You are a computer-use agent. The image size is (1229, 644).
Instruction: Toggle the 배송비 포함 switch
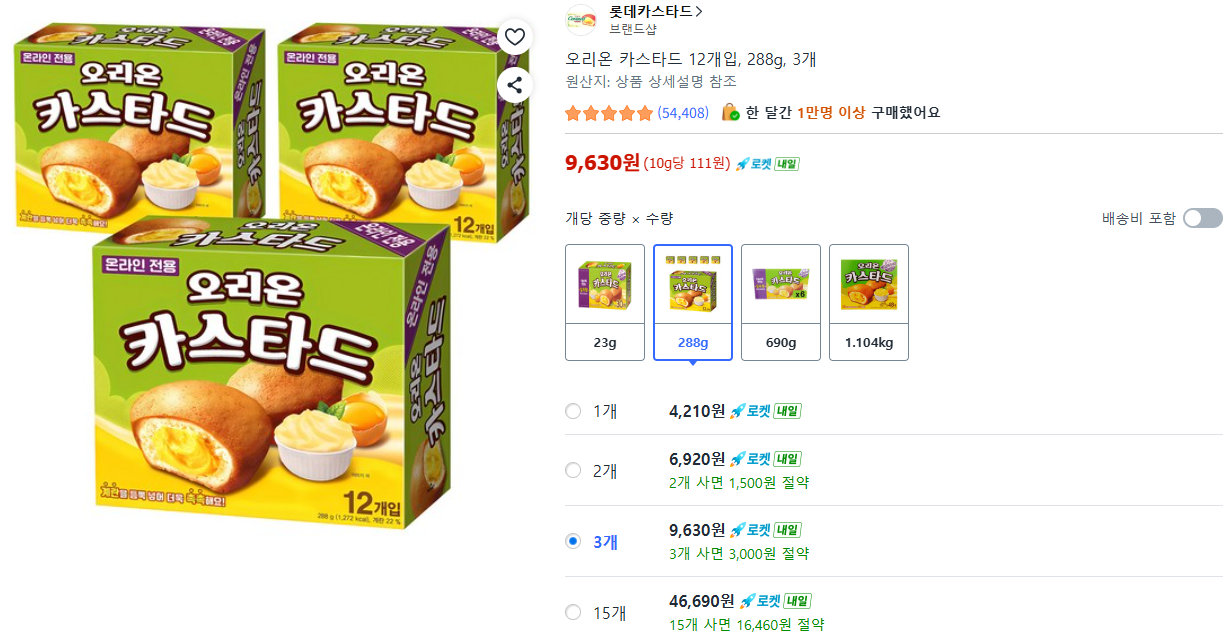pos(1202,218)
